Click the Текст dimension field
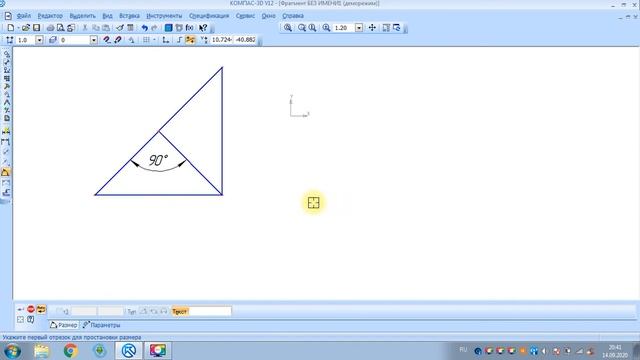This screenshot has height=360, width=640. 211,311
